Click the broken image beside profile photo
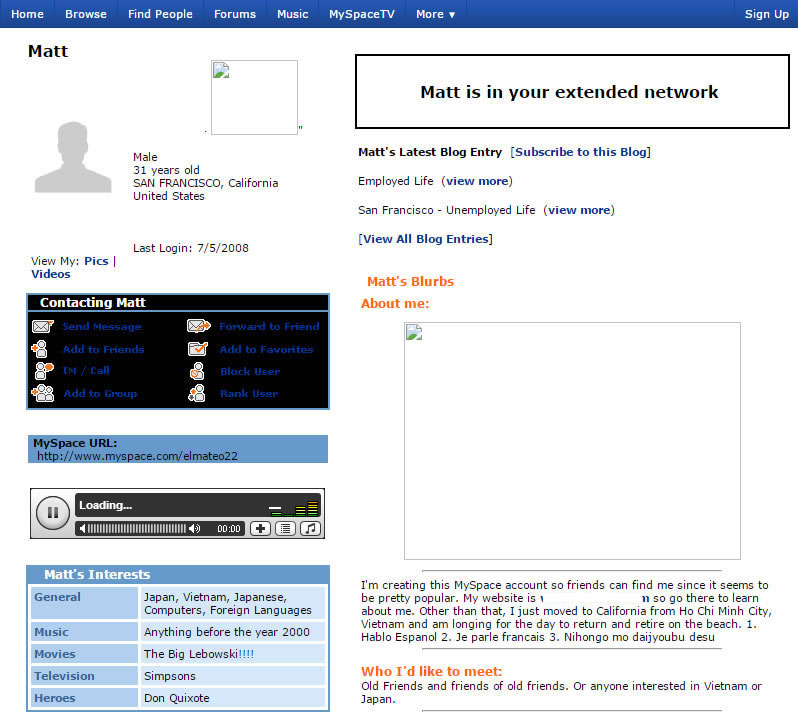 [254, 98]
